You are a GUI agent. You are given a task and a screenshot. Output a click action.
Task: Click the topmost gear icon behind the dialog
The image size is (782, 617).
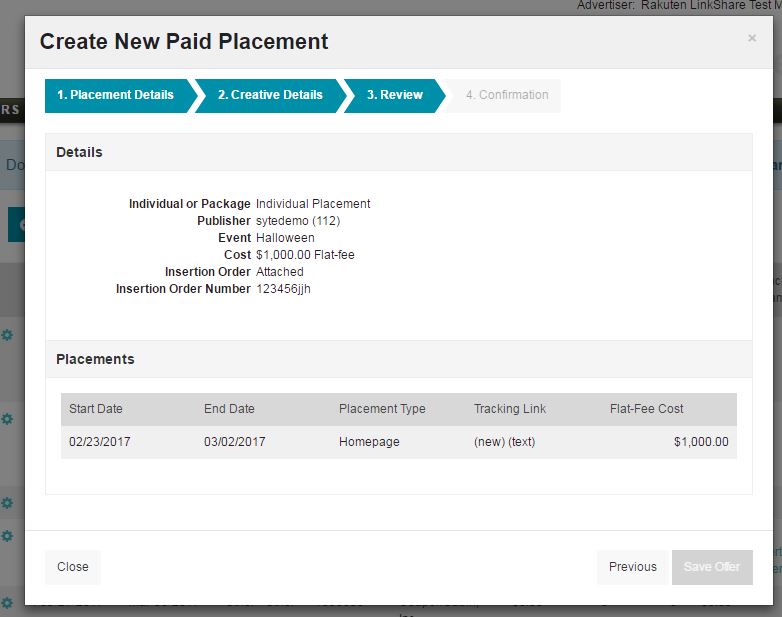click(7, 335)
